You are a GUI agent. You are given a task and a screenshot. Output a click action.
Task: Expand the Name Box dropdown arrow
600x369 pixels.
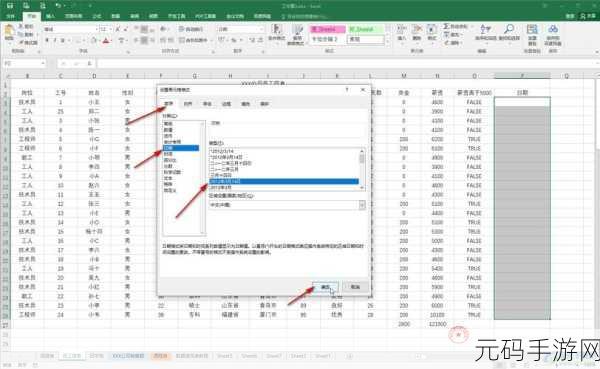click(43, 64)
